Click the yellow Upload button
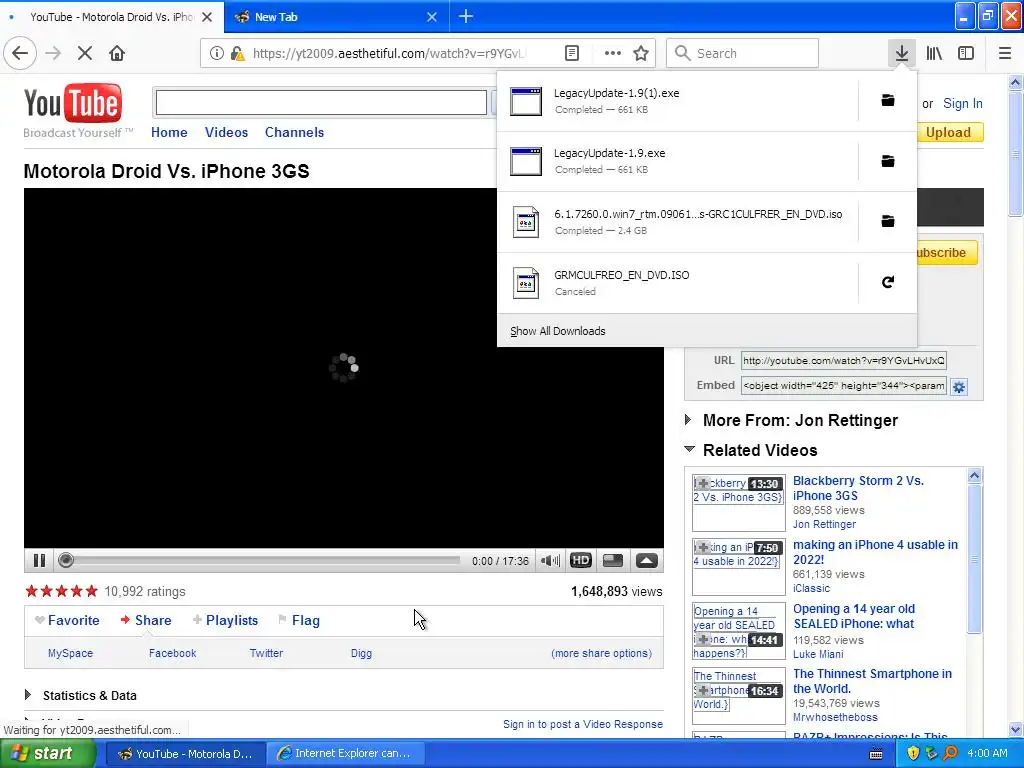1024x768 pixels. click(948, 133)
